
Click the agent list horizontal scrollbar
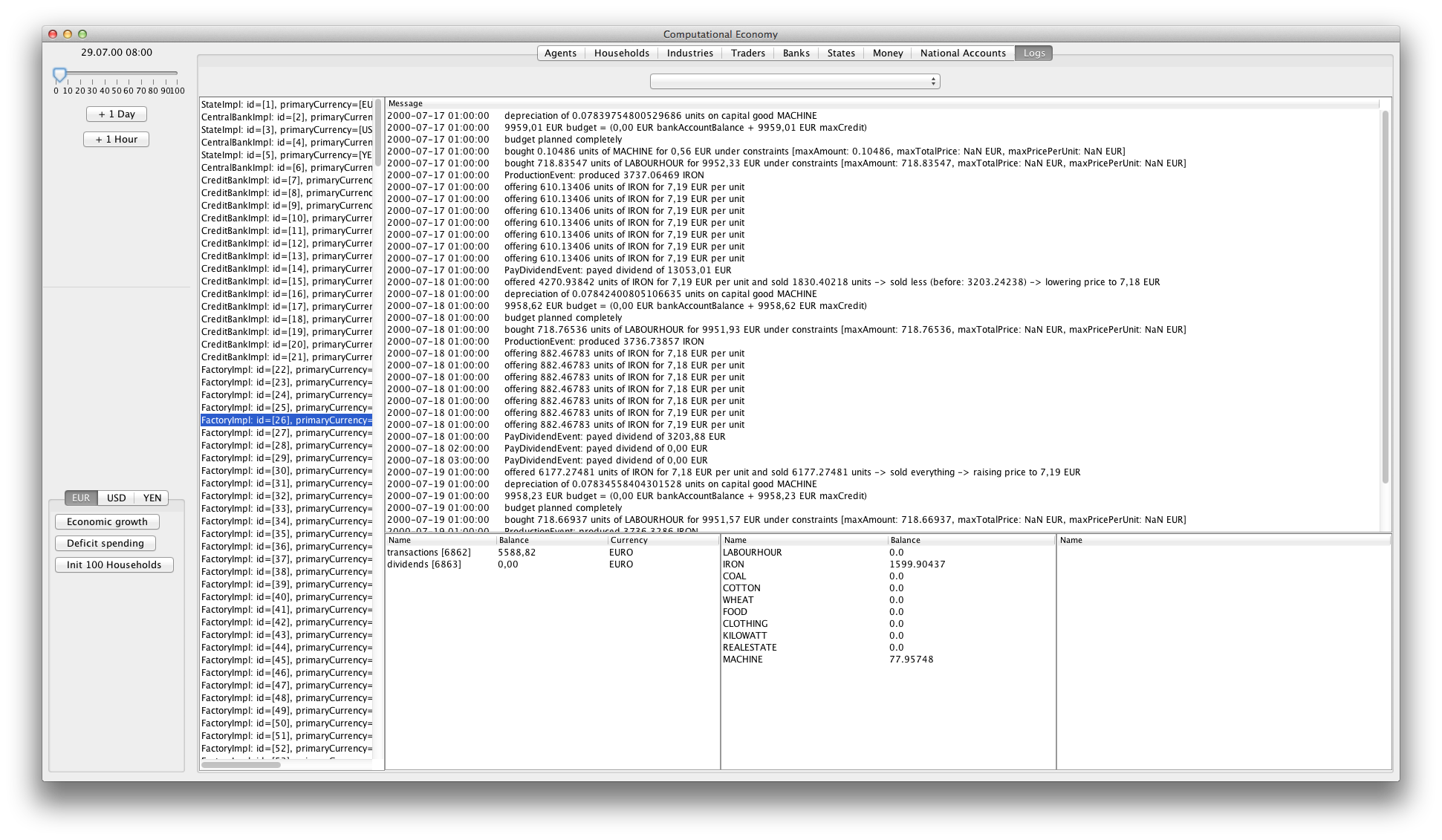241,764
